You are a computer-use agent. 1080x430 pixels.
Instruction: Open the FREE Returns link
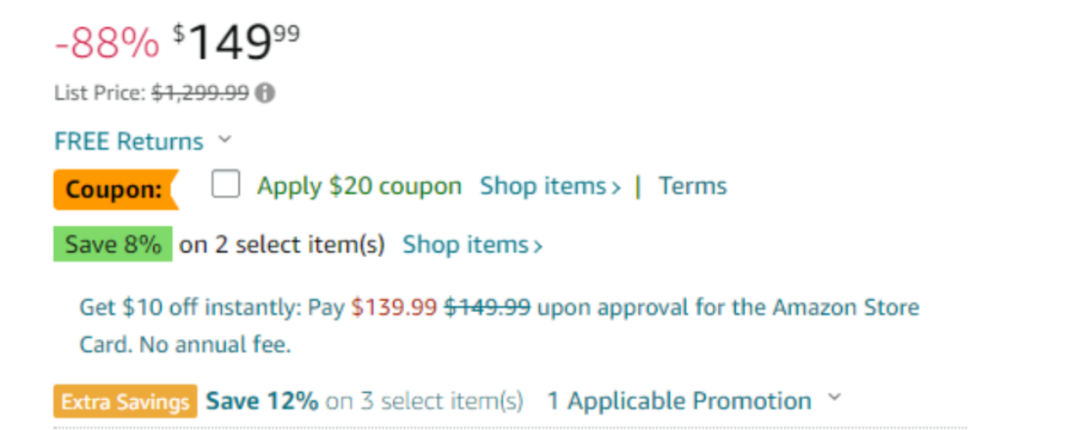[129, 141]
